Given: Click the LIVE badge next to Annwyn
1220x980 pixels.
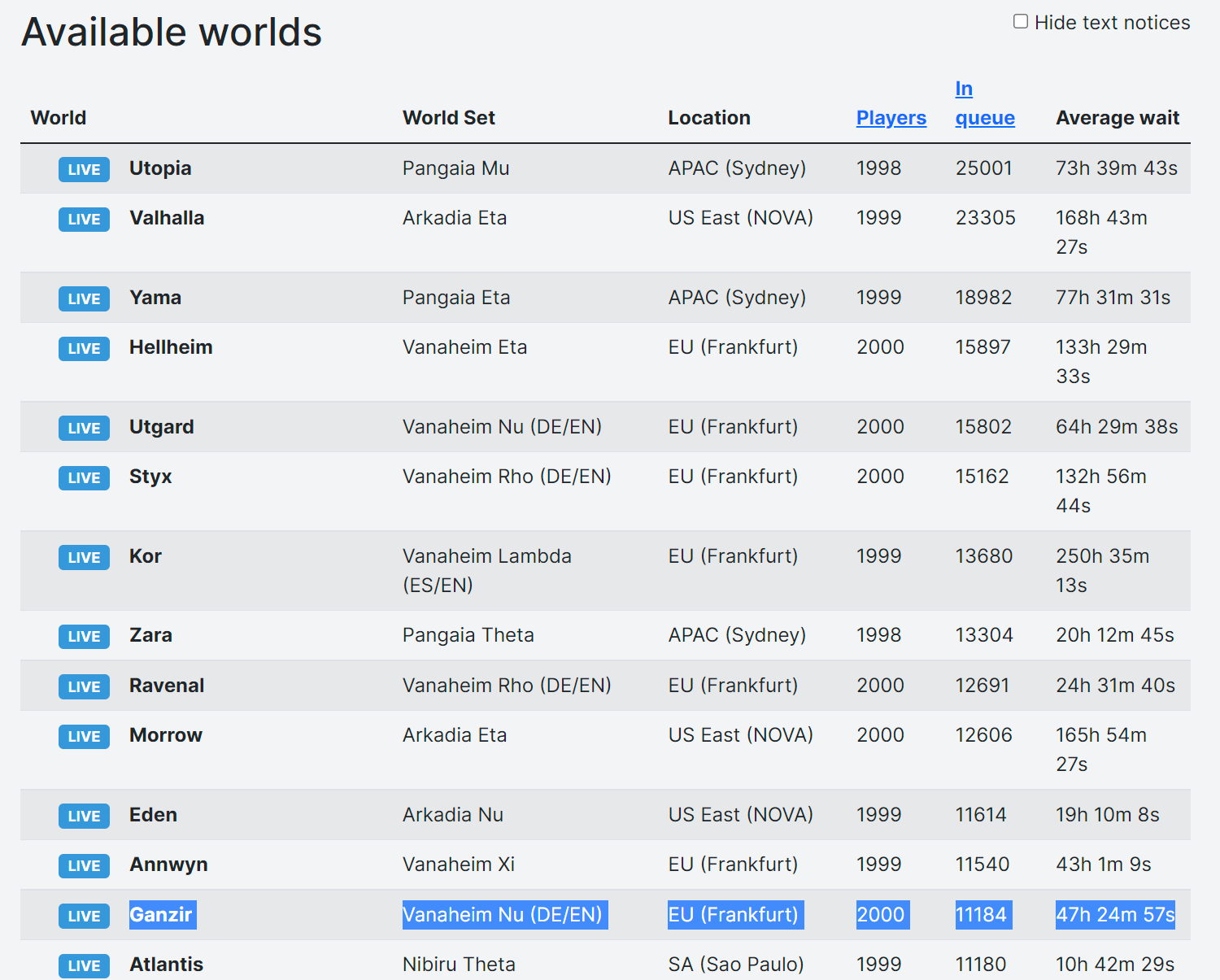Looking at the screenshot, I should click(x=84, y=865).
